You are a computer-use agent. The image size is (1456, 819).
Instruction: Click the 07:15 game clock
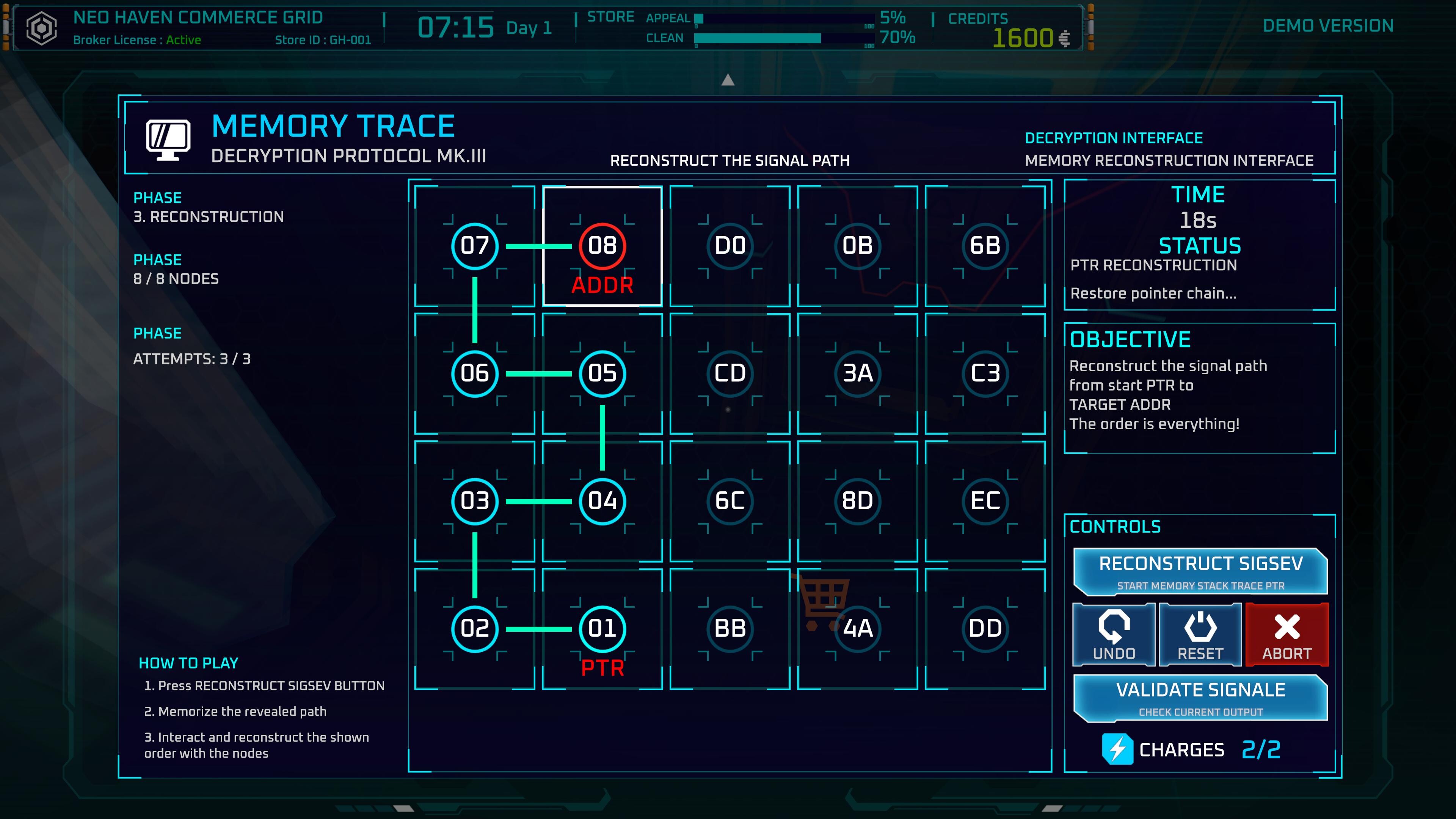tap(455, 27)
